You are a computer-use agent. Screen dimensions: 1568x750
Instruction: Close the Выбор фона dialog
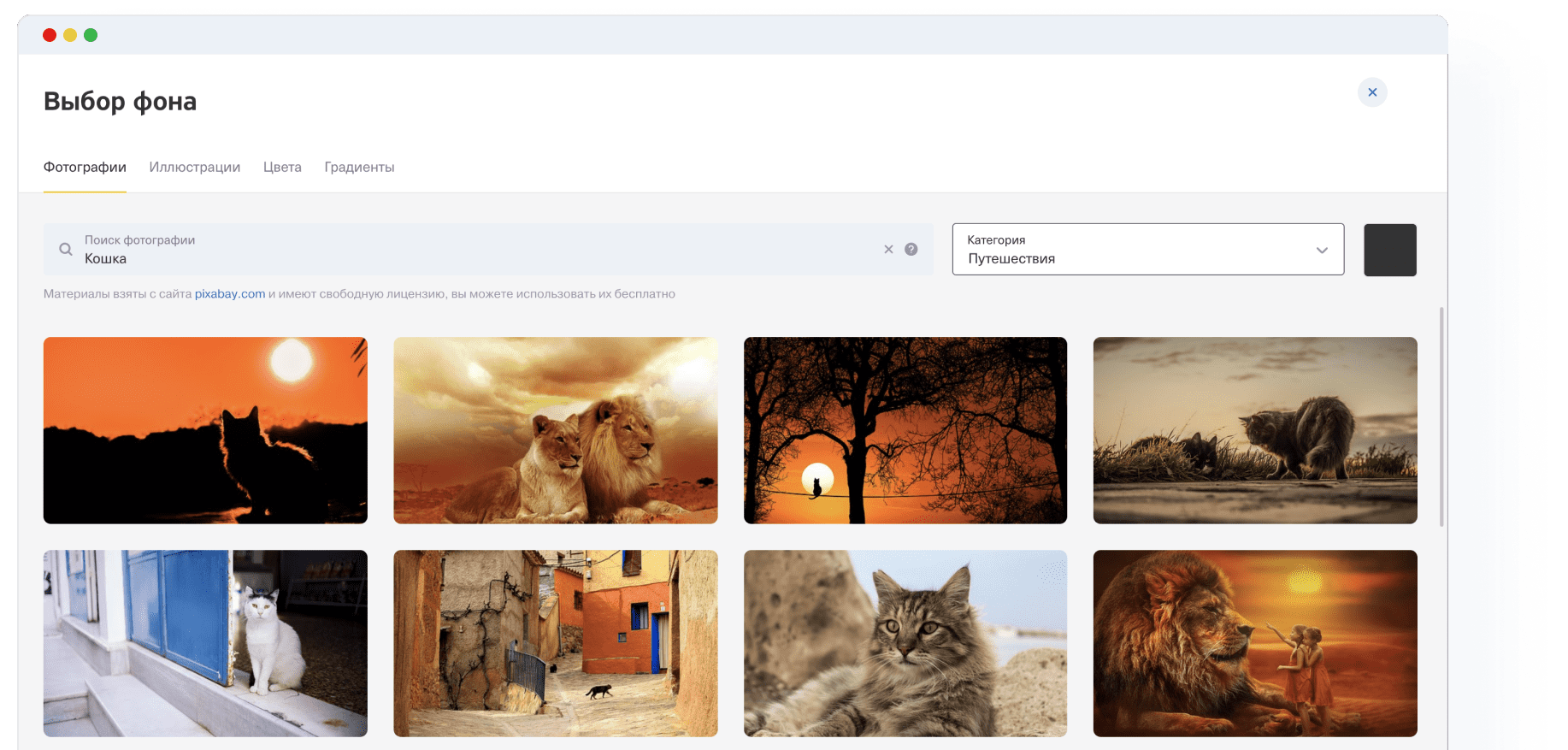click(x=1372, y=92)
